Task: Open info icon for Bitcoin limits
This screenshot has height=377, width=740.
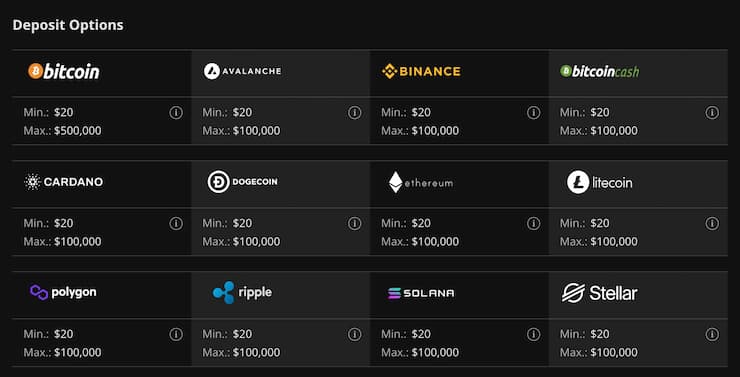Action: 176,113
